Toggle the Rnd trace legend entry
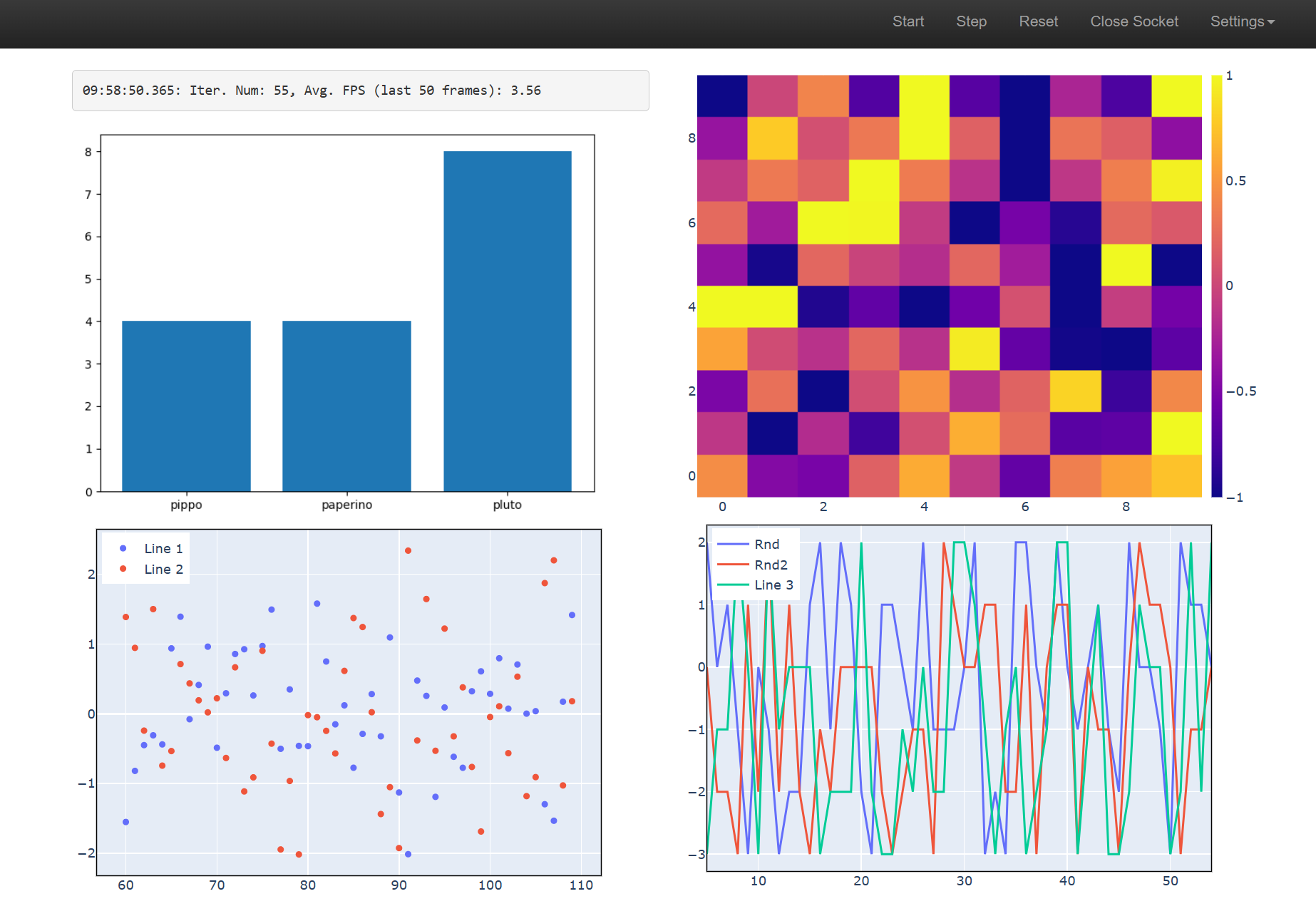This screenshot has width=1316, height=921. [766, 544]
